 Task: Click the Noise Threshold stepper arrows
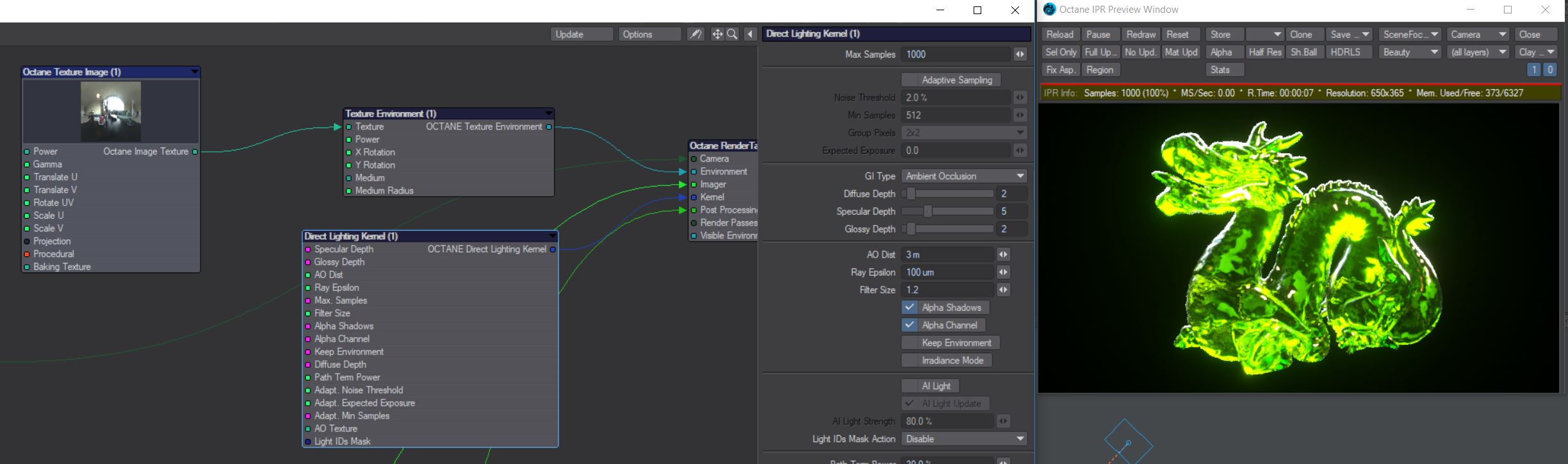click(x=1020, y=97)
